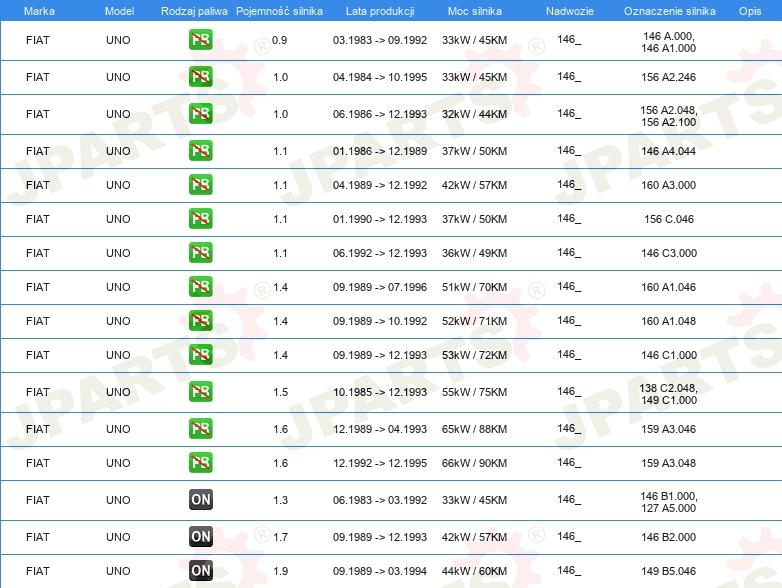Click production years 06.1983 -> 03.1992
Viewport: 782px width, 588px height.
point(380,500)
